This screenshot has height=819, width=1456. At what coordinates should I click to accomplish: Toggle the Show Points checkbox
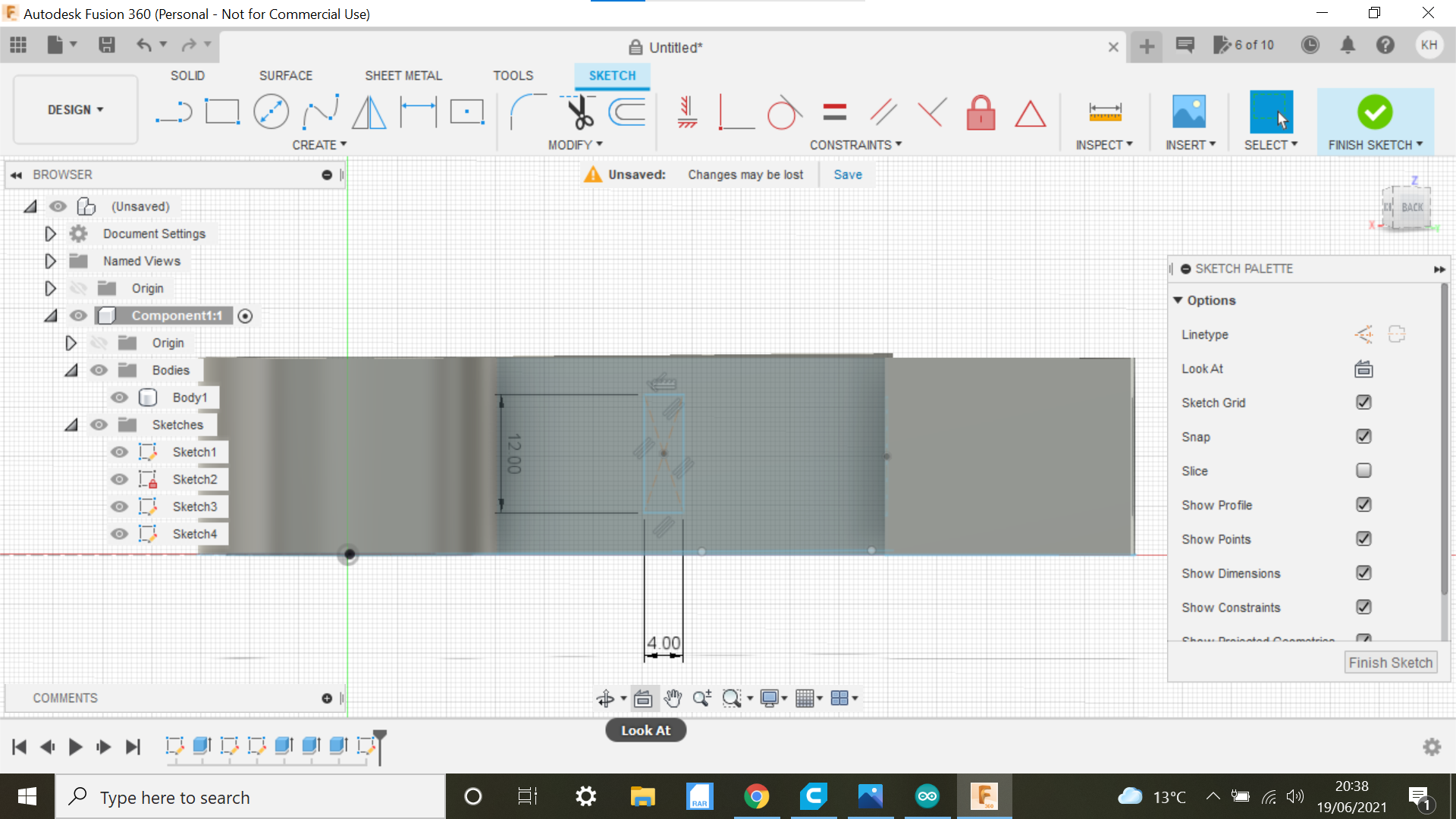(x=1363, y=539)
